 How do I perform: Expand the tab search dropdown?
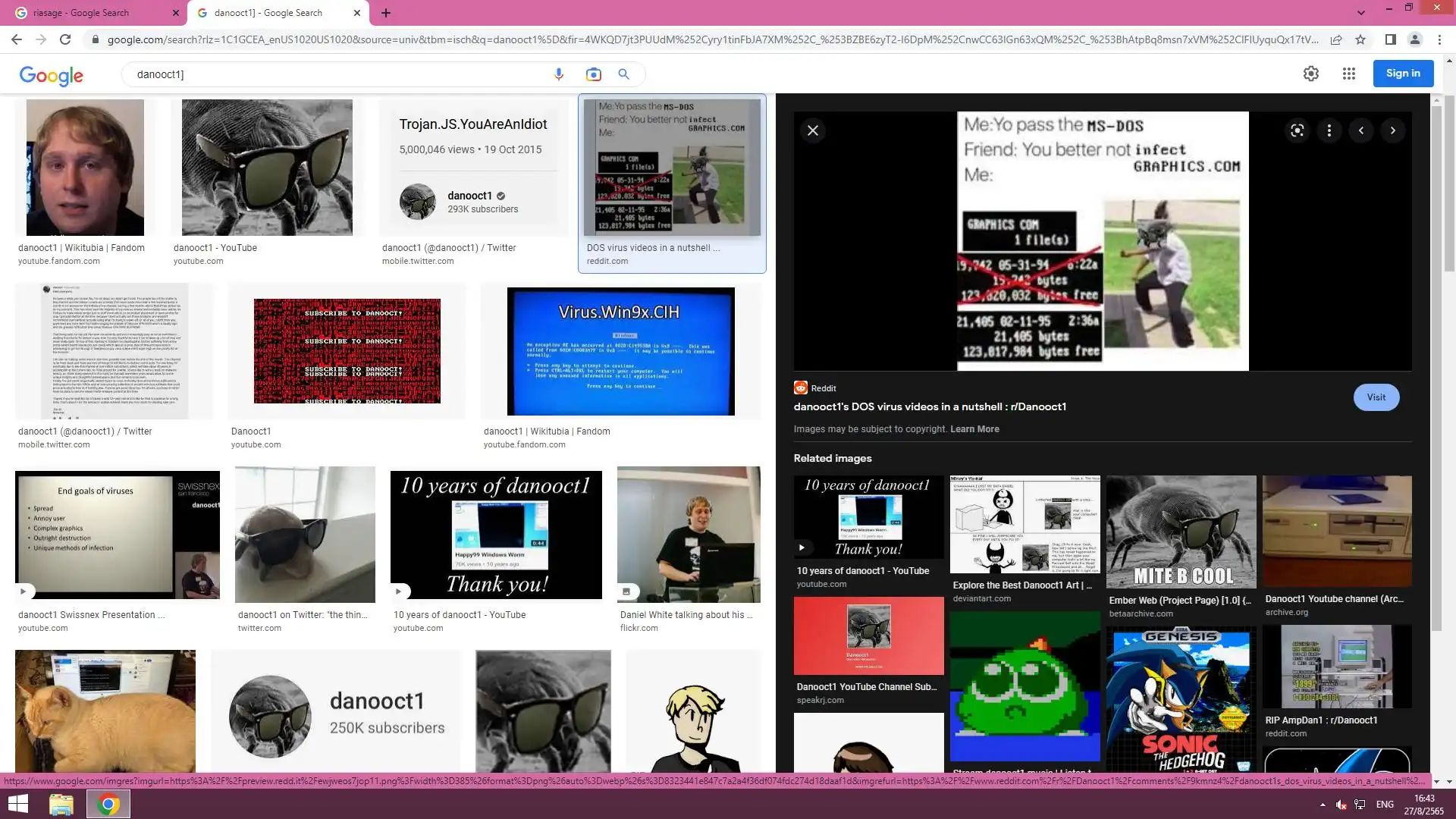point(1361,13)
